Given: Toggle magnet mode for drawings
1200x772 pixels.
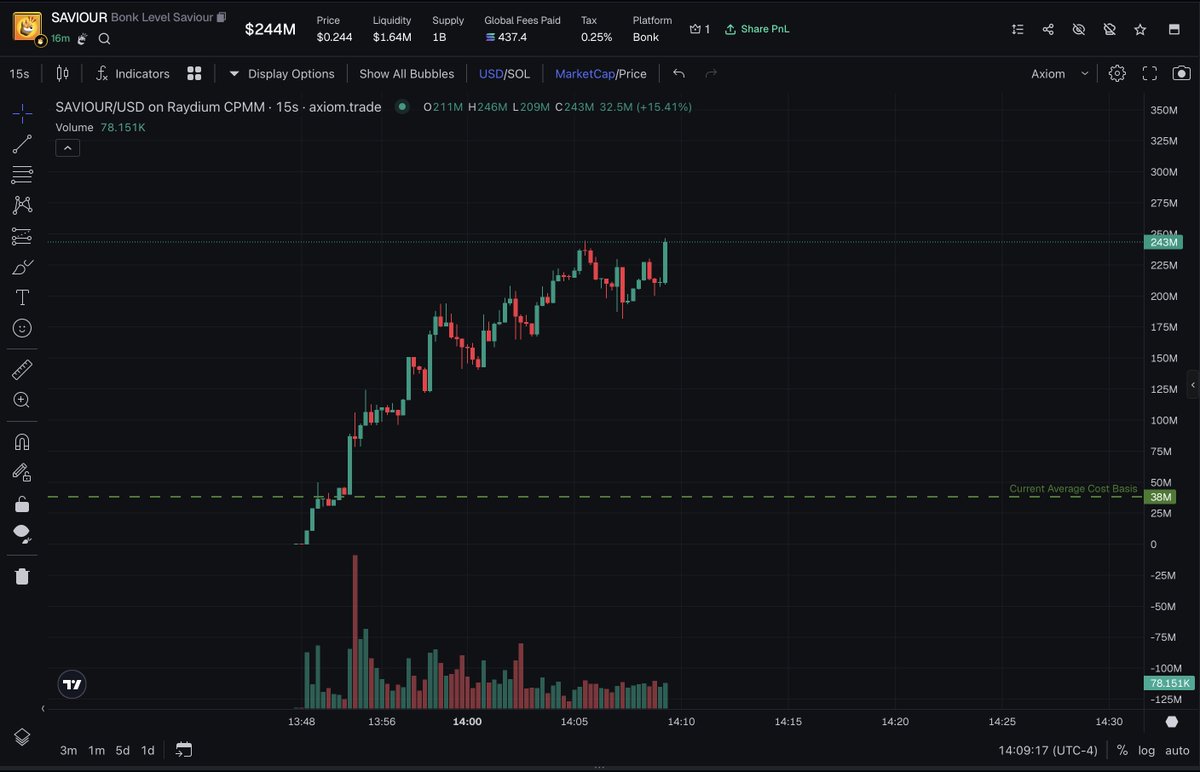Looking at the screenshot, I should 22,442.
